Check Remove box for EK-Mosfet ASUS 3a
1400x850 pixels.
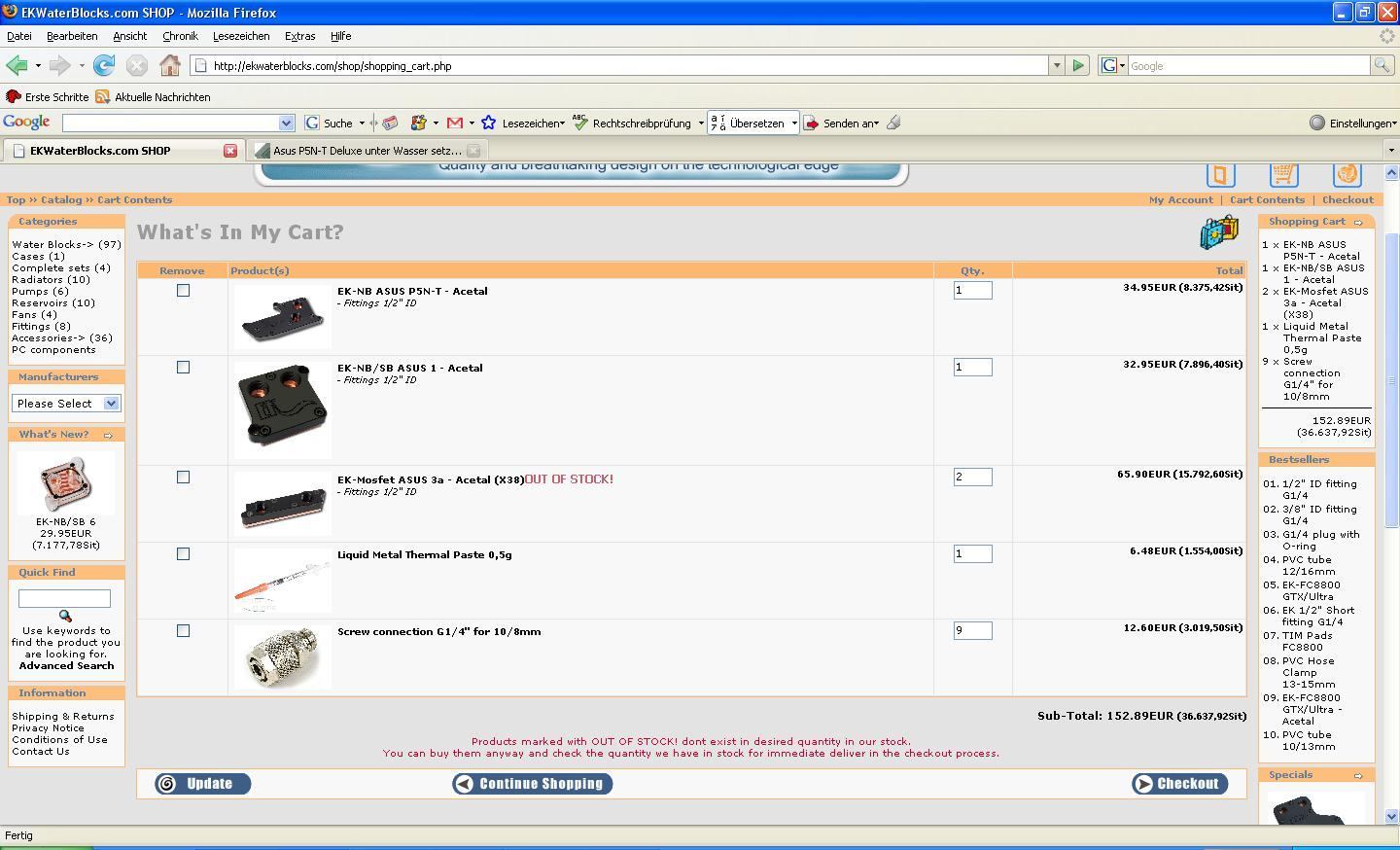pyautogui.click(x=183, y=478)
